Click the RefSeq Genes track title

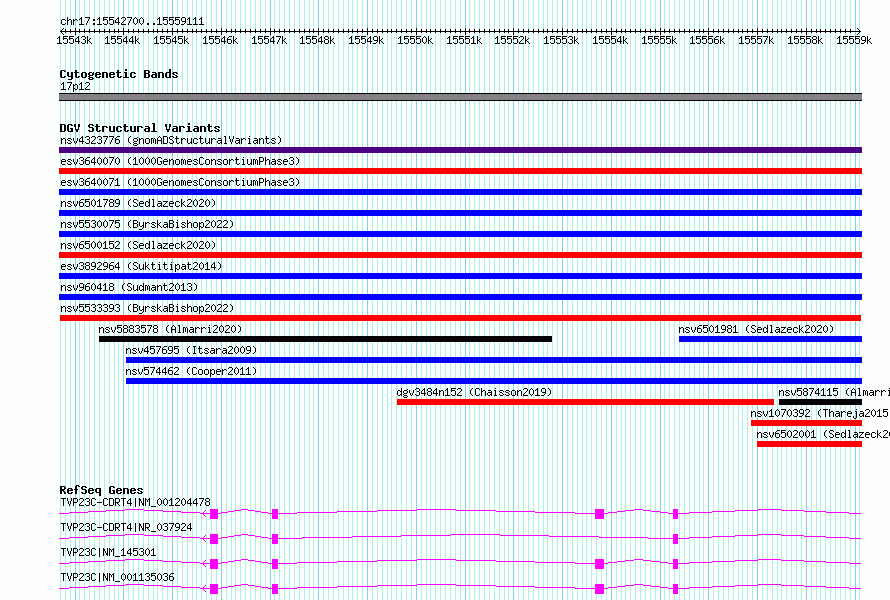(x=102, y=490)
